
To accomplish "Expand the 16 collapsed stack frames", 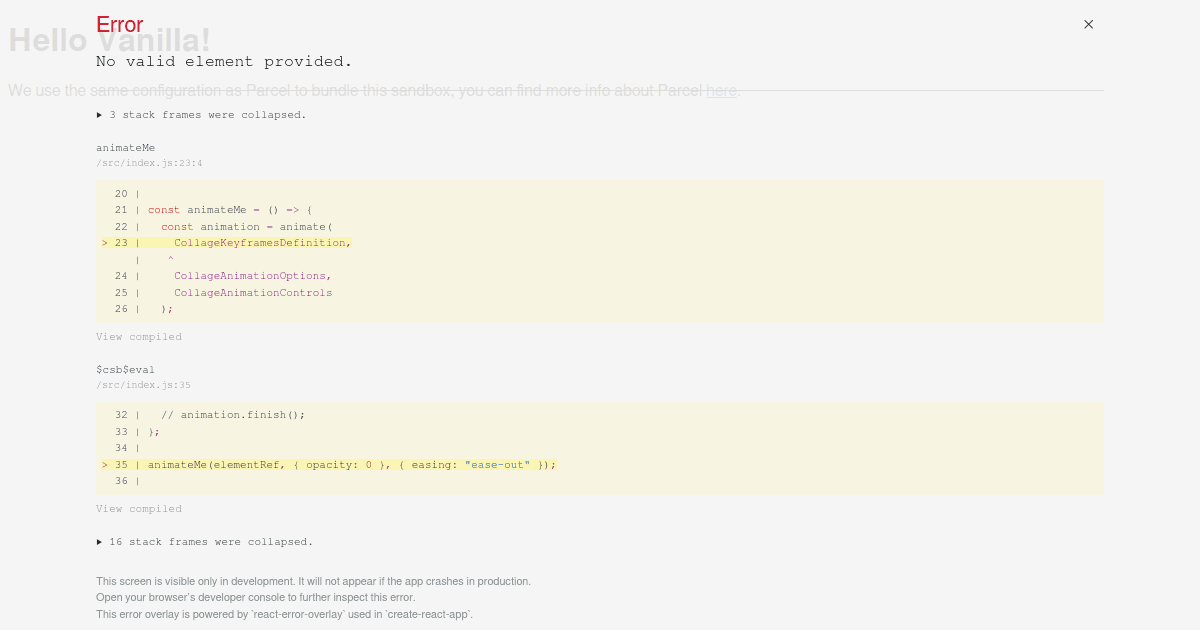I will tap(204, 542).
